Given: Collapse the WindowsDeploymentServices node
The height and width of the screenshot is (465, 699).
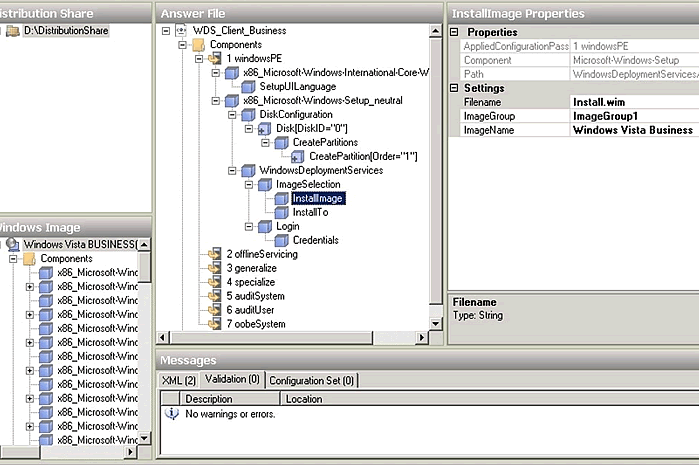Looking at the screenshot, I should [232, 170].
